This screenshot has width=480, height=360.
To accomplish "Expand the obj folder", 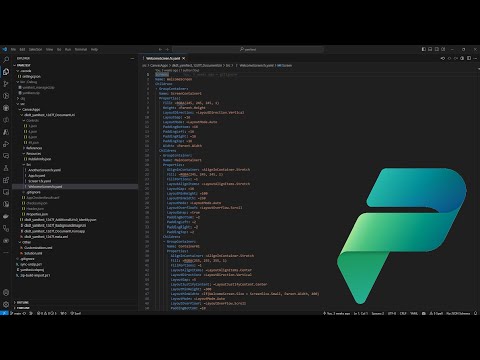I will tap(21, 98).
